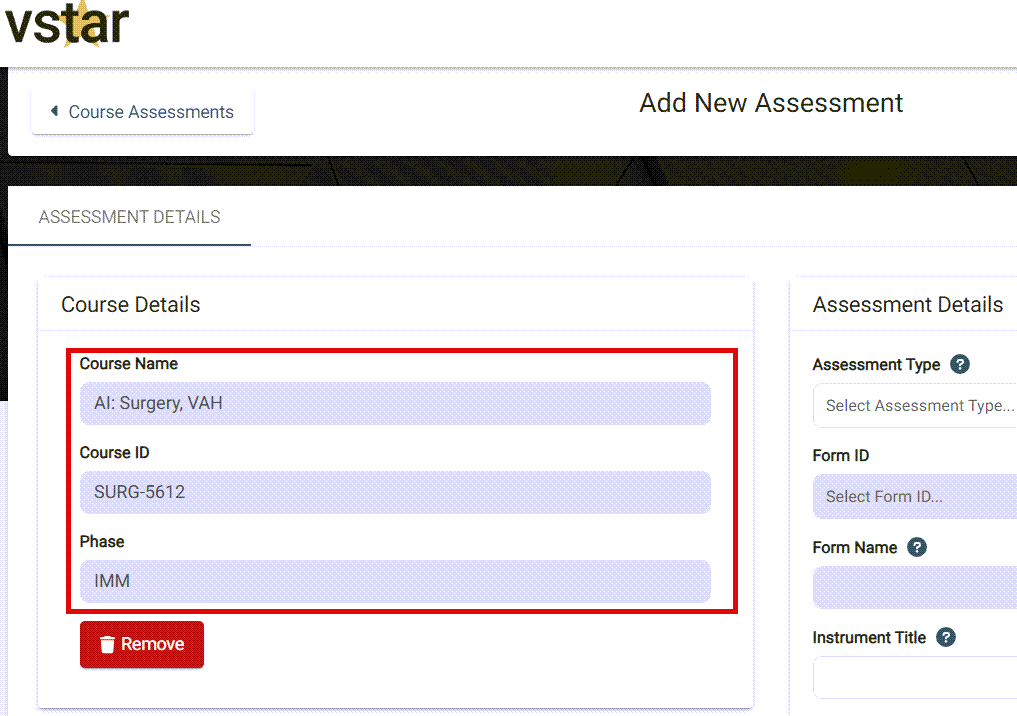Click the Course Details panel header
This screenshot has width=1017, height=716.
131,305
